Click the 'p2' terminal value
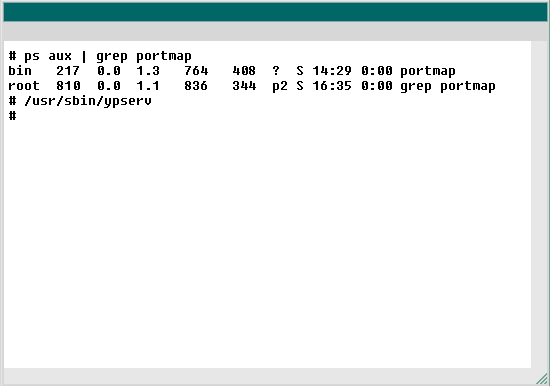550x386 pixels. click(x=280, y=86)
